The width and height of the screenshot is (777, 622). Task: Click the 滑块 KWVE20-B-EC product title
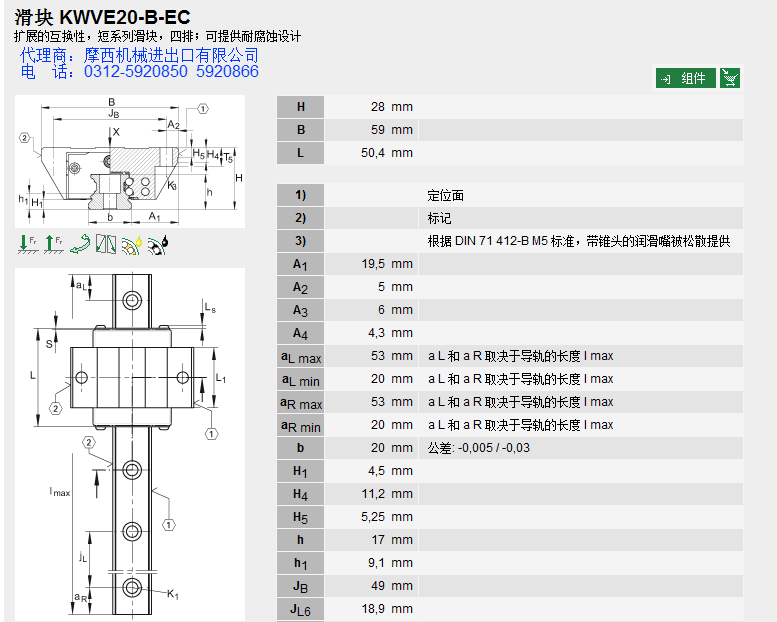pos(103,17)
